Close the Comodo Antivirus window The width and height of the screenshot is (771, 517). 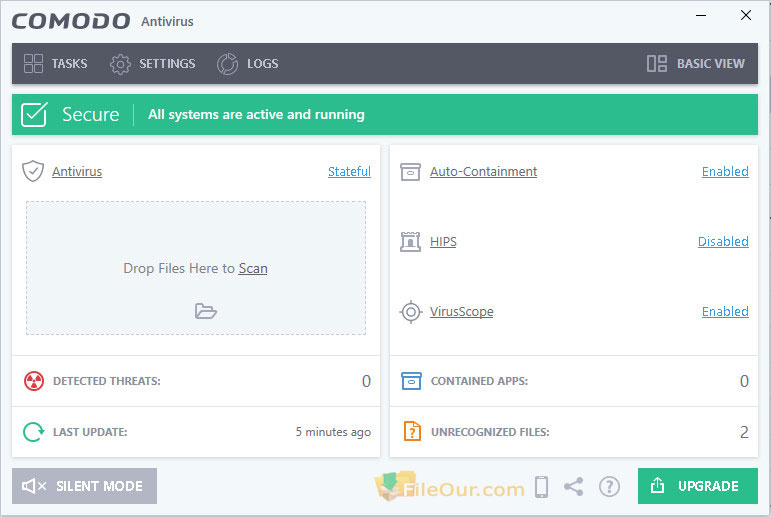746,16
